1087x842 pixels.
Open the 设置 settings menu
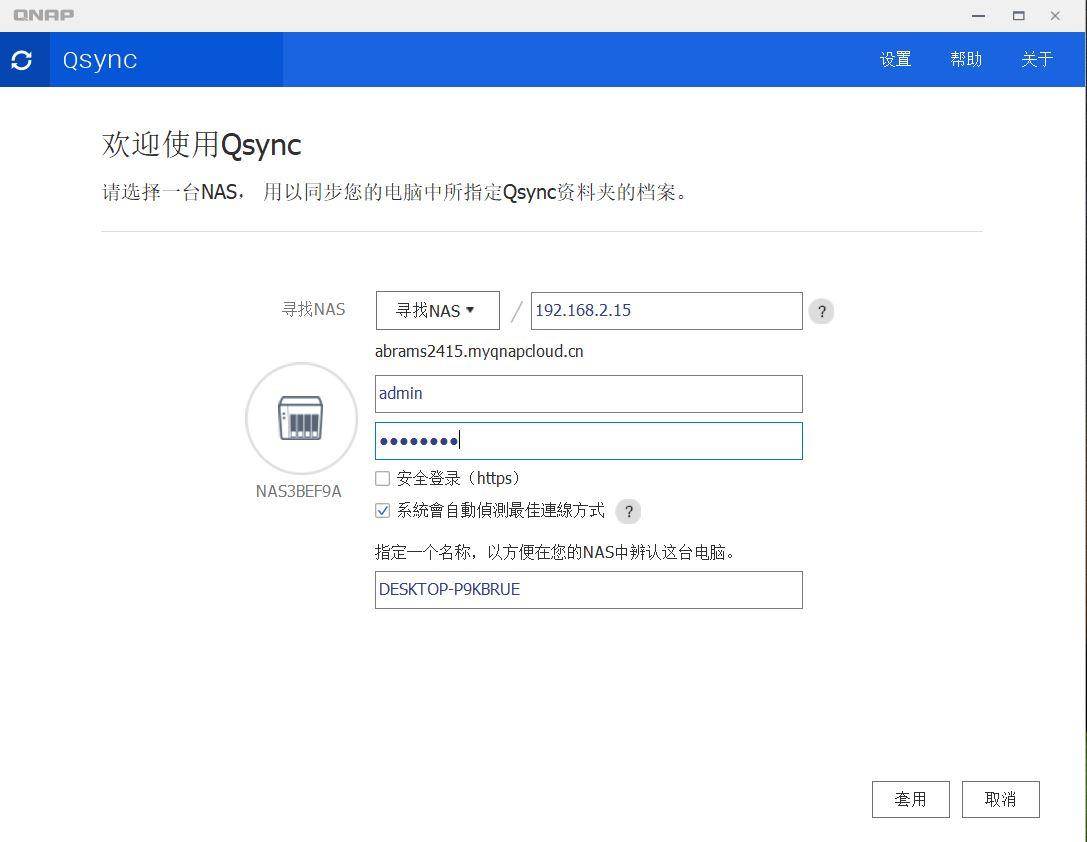(x=894, y=59)
